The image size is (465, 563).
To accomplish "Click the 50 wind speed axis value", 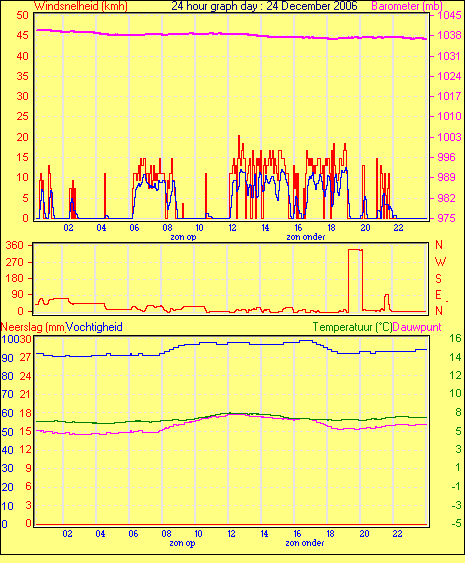I will (x=22, y=15).
